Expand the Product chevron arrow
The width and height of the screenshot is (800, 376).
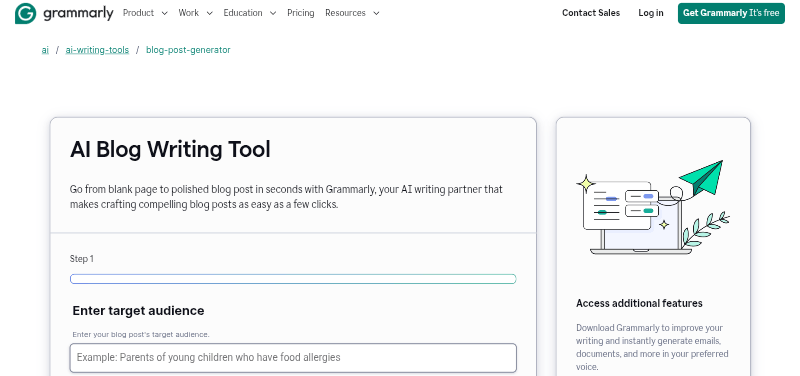(164, 14)
